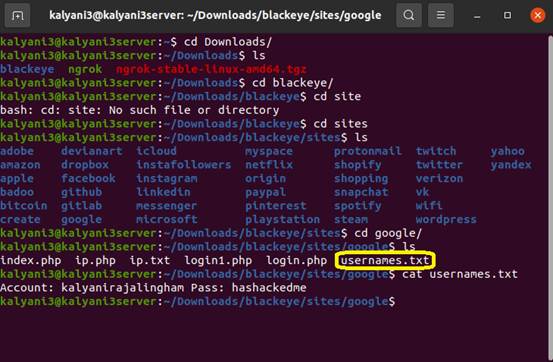Screen dimensions: 553x362
Task: Click the 'devianart' directory name
Action: point(92,151)
